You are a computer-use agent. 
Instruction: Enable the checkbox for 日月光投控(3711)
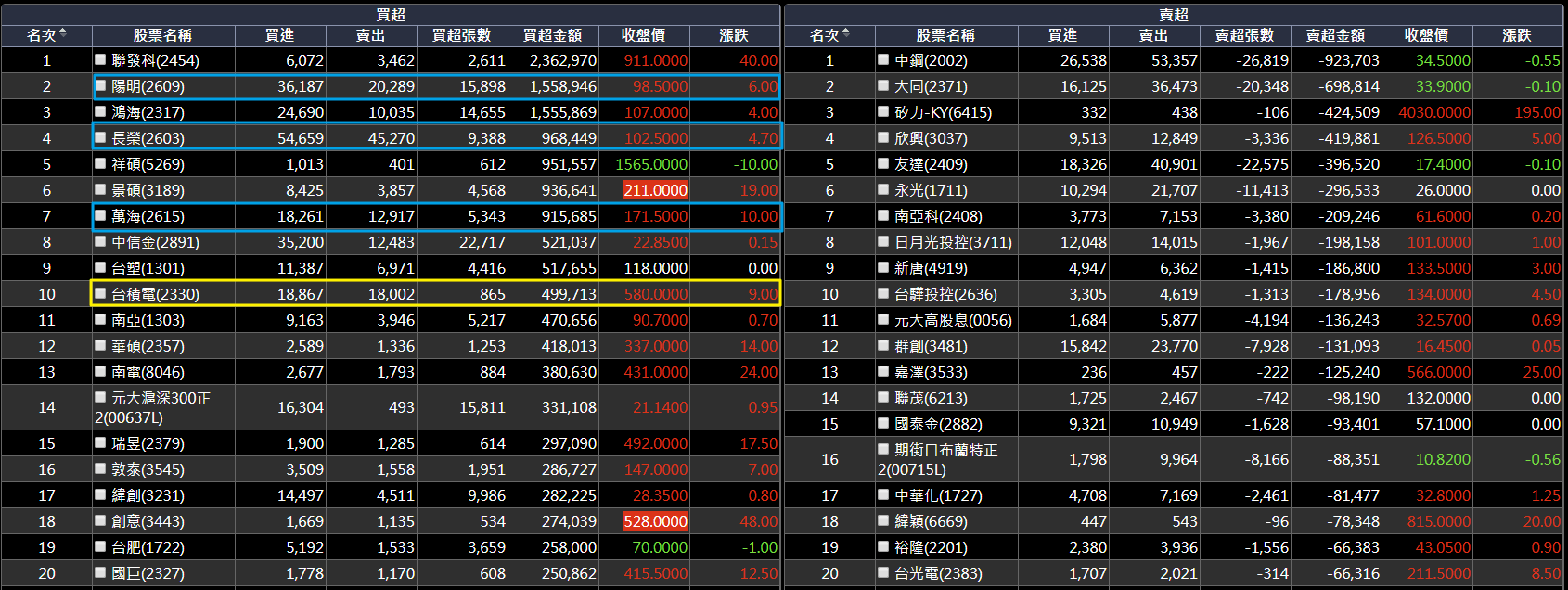point(883,241)
